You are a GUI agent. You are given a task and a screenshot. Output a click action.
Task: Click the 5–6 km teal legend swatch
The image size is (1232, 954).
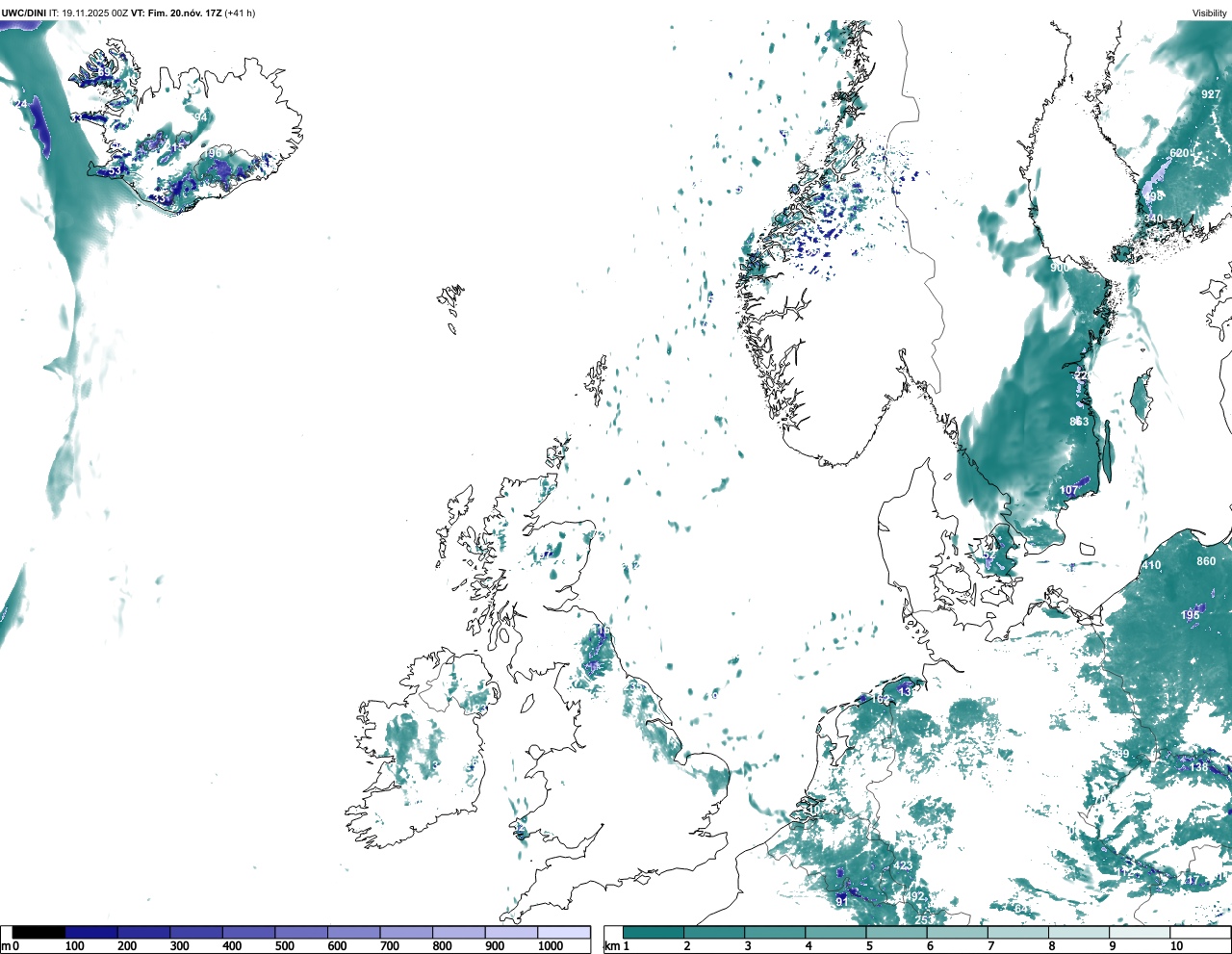897,932
